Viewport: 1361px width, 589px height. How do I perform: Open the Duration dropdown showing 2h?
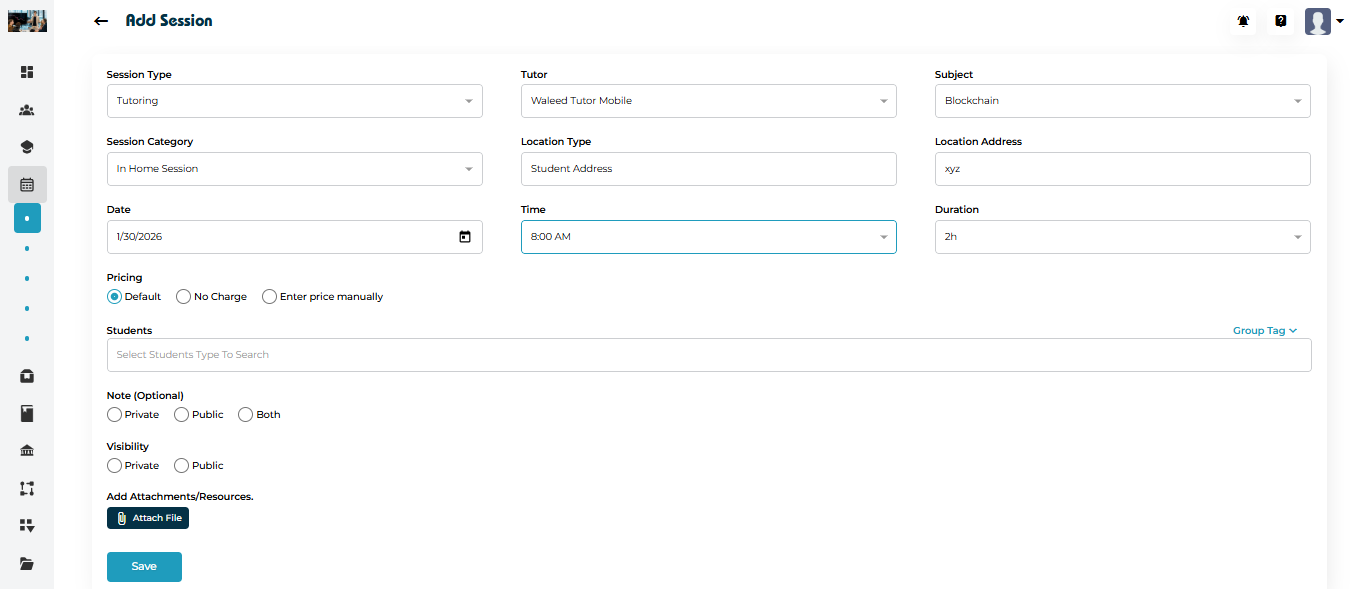pyautogui.click(x=1122, y=237)
